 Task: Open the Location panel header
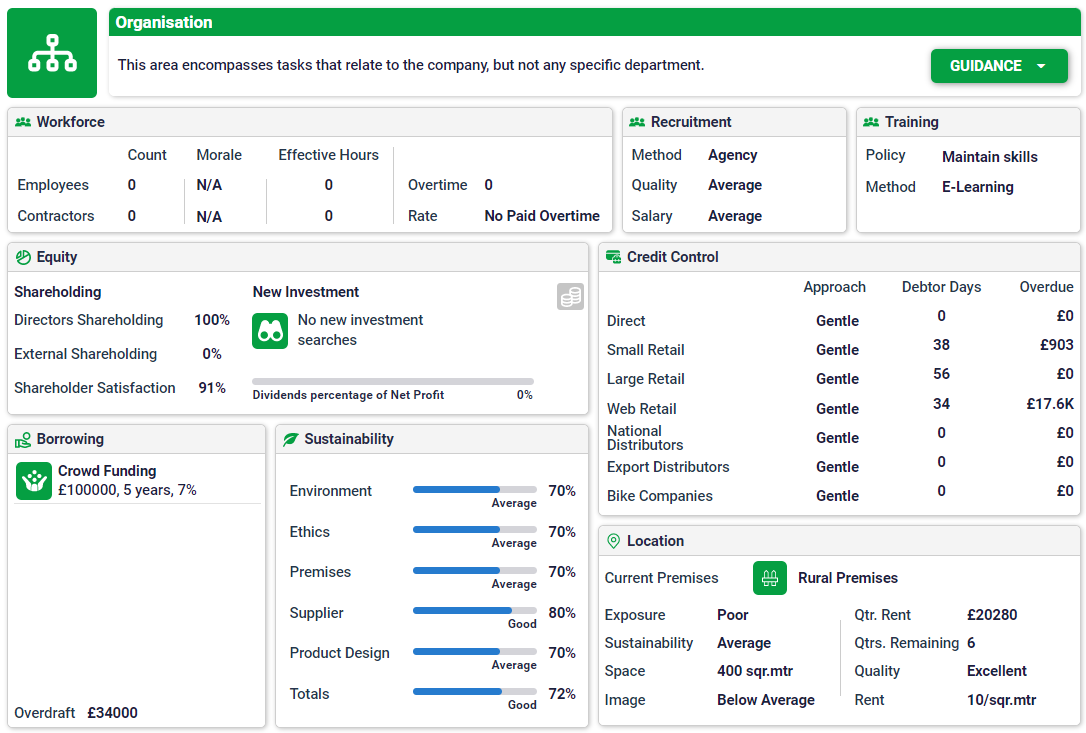click(x=839, y=541)
